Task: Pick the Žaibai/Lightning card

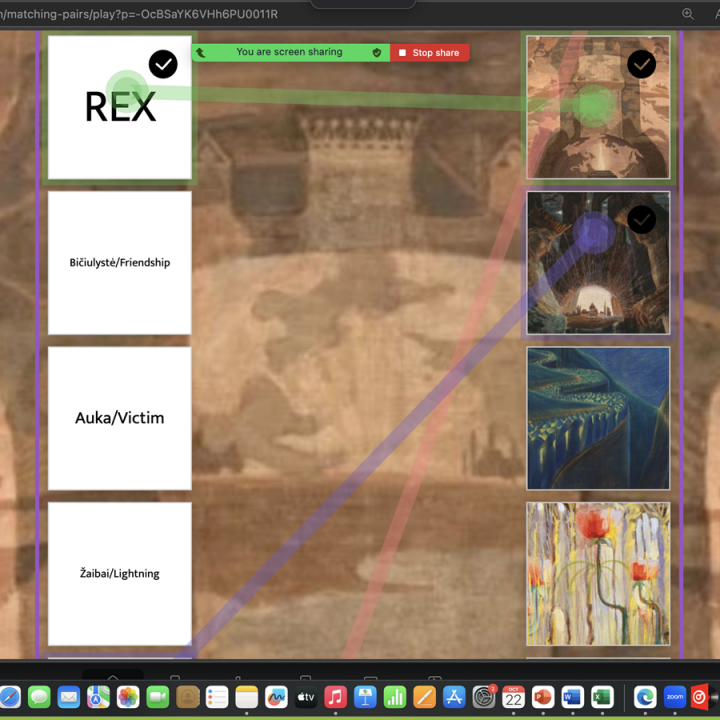Action: (x=120, y=573)
